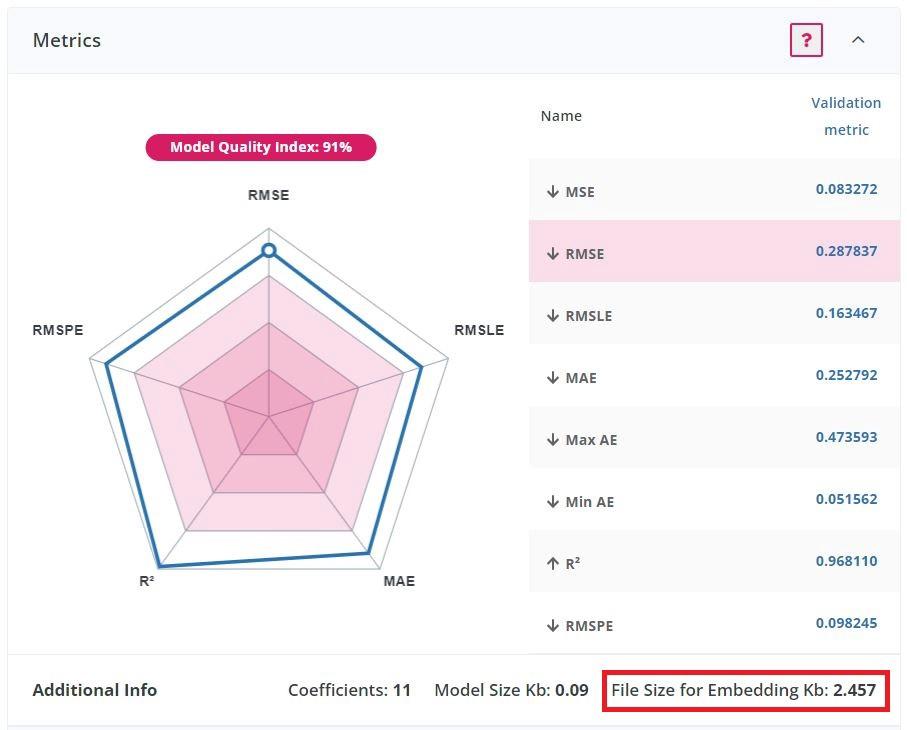Click the Validation metric column header
907x730 pixels.
tap(845, 116)
